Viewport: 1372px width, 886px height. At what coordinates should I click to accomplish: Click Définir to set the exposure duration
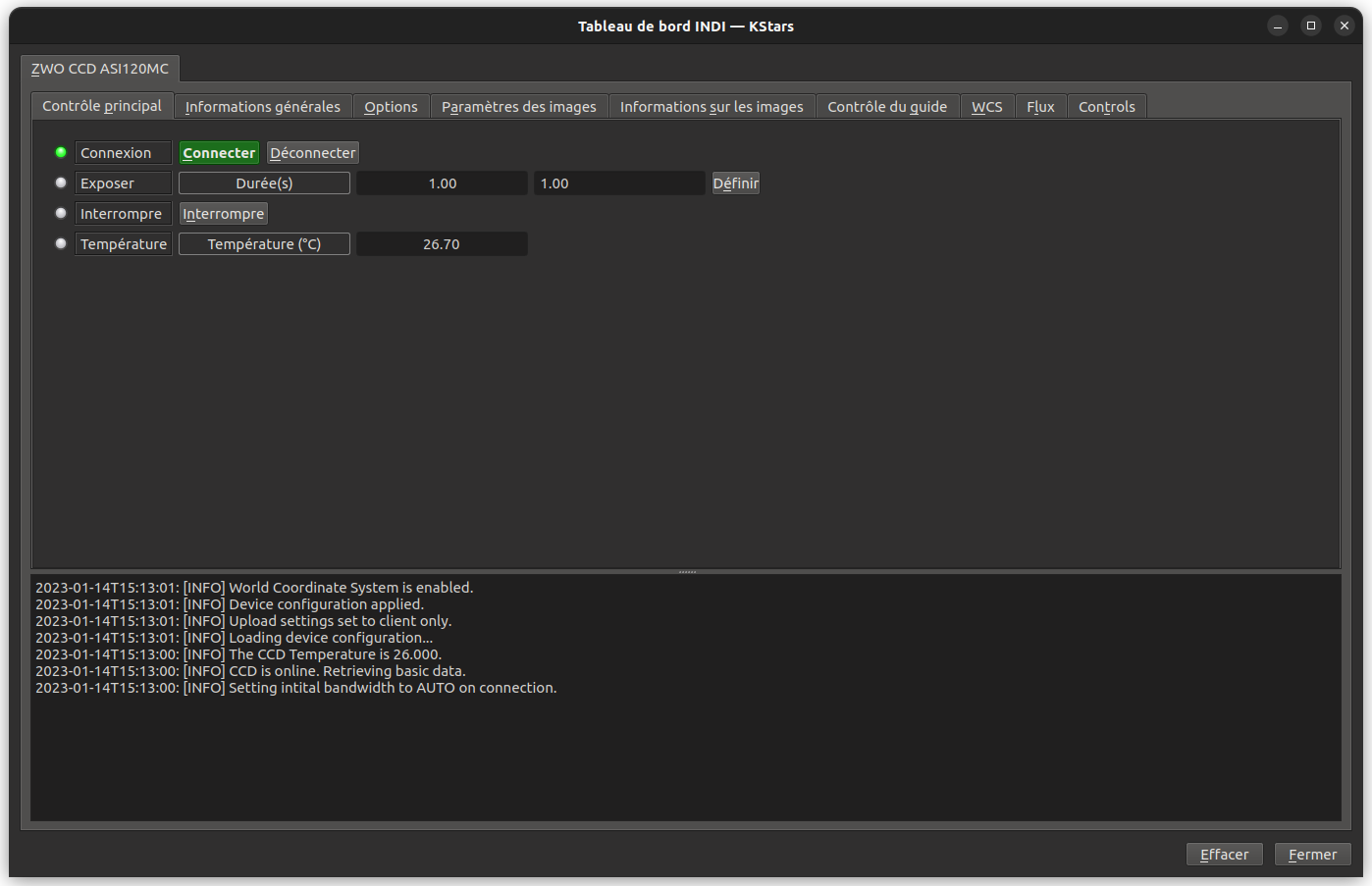click(x=736, y=183)
